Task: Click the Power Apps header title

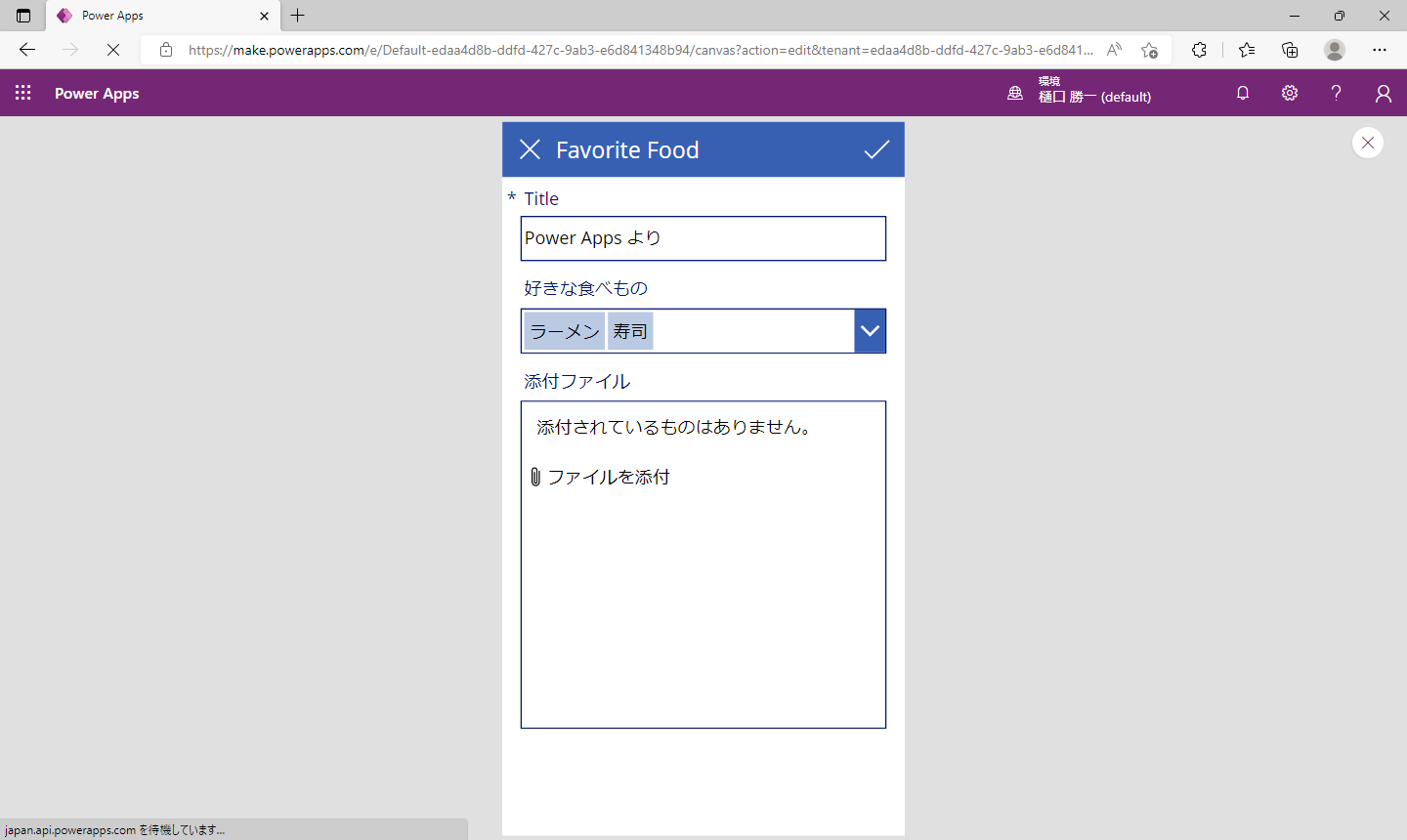Action: pyautogui.click(x=97, y=93)
